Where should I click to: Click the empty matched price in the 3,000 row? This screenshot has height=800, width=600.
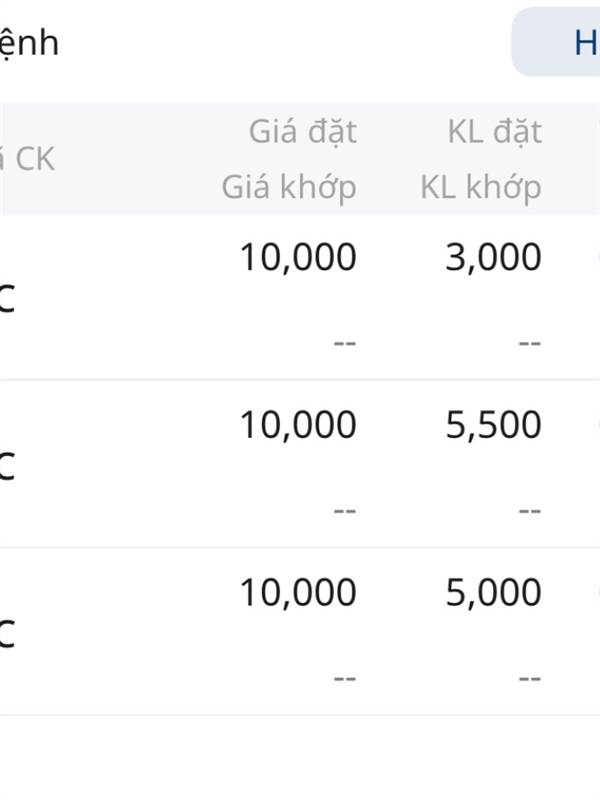[x=345, y=343]
